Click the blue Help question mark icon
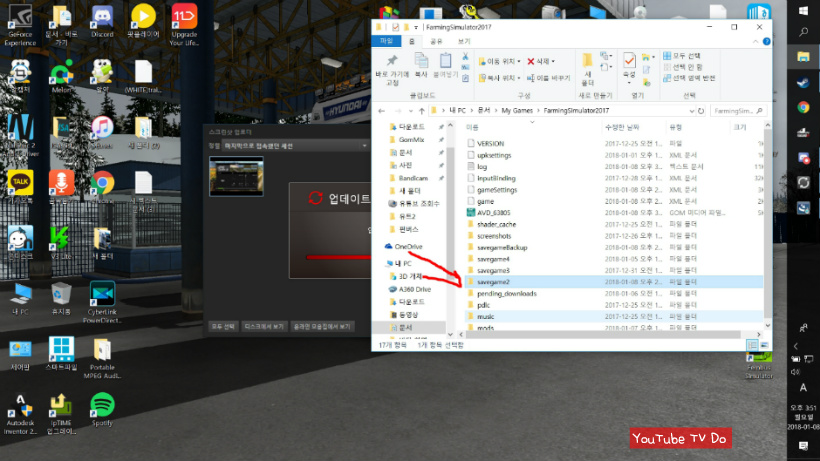Viewport: 820px width, 461px height. (766, 41)
